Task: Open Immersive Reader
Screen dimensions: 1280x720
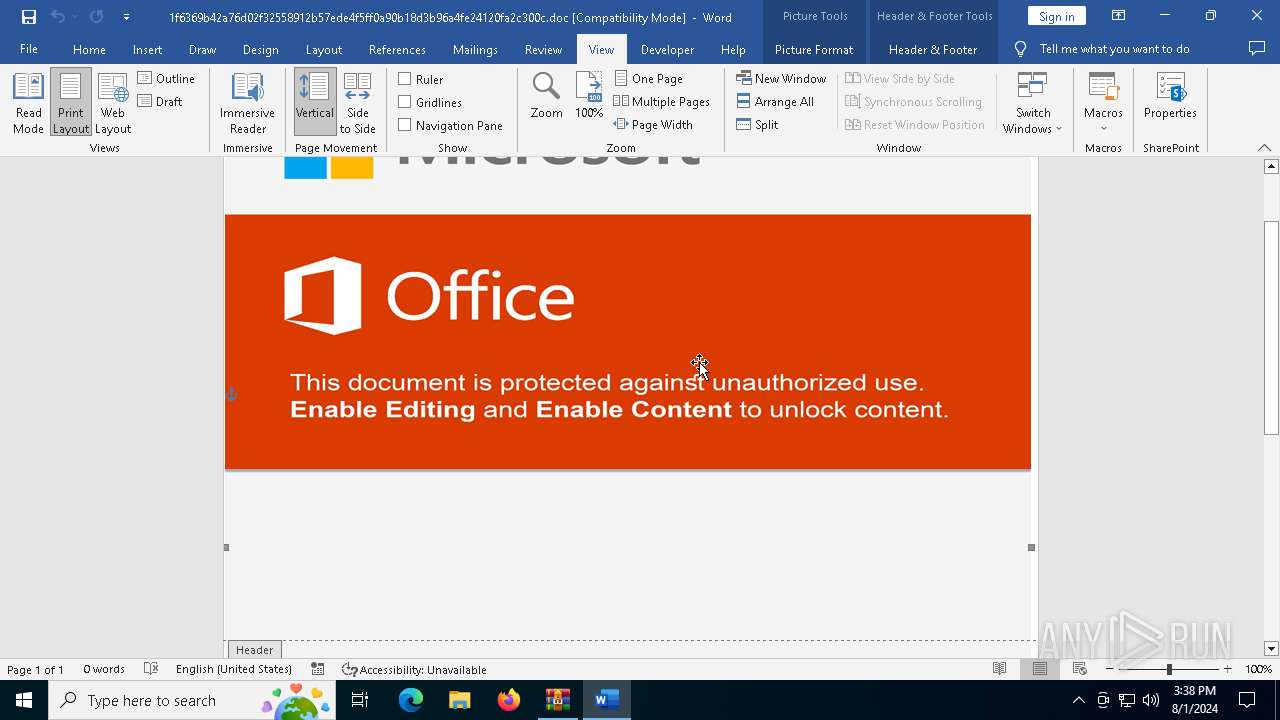Action: coord(247,103)
